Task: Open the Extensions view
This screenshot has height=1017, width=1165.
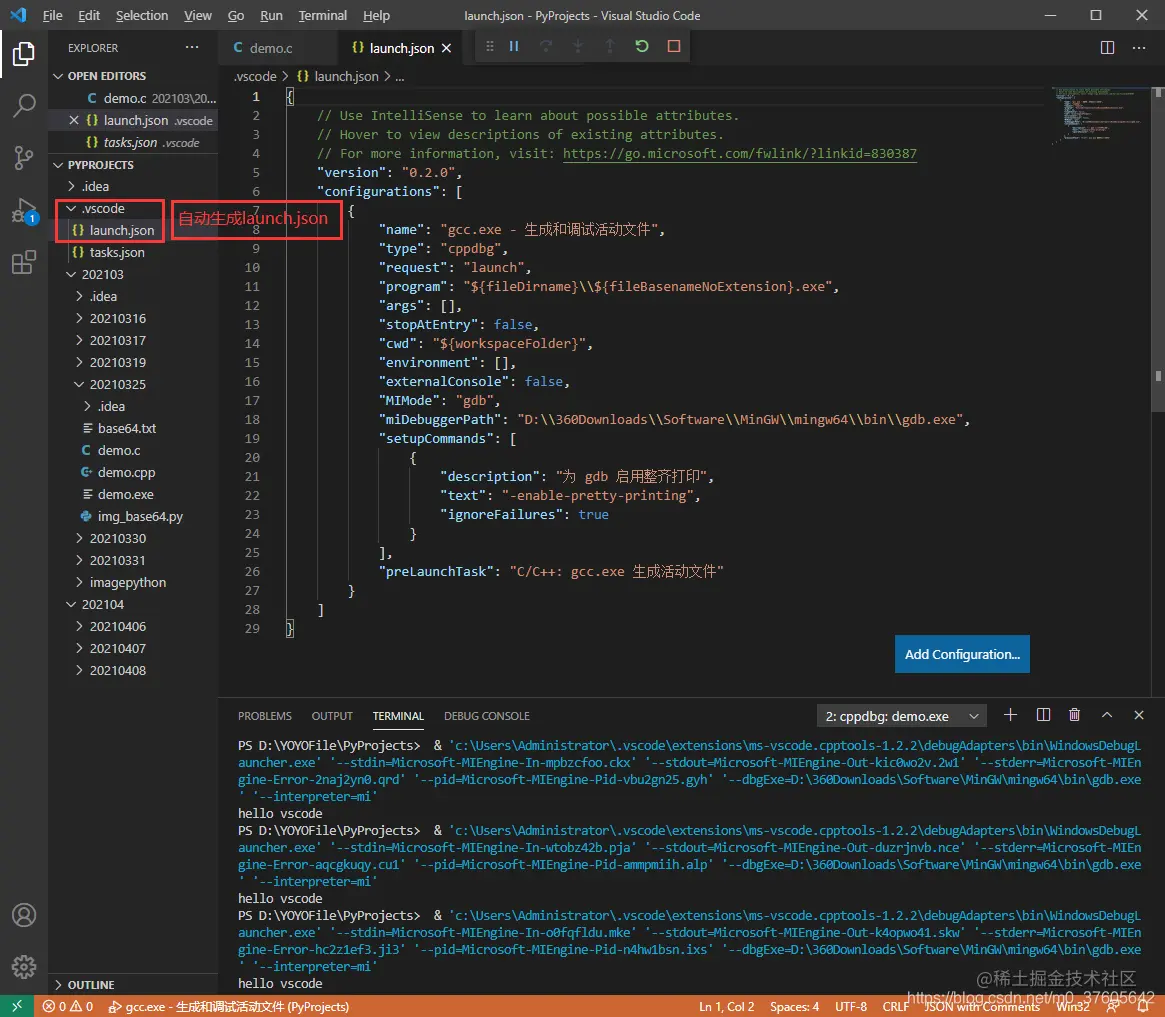Action: (x=24, y=264)
